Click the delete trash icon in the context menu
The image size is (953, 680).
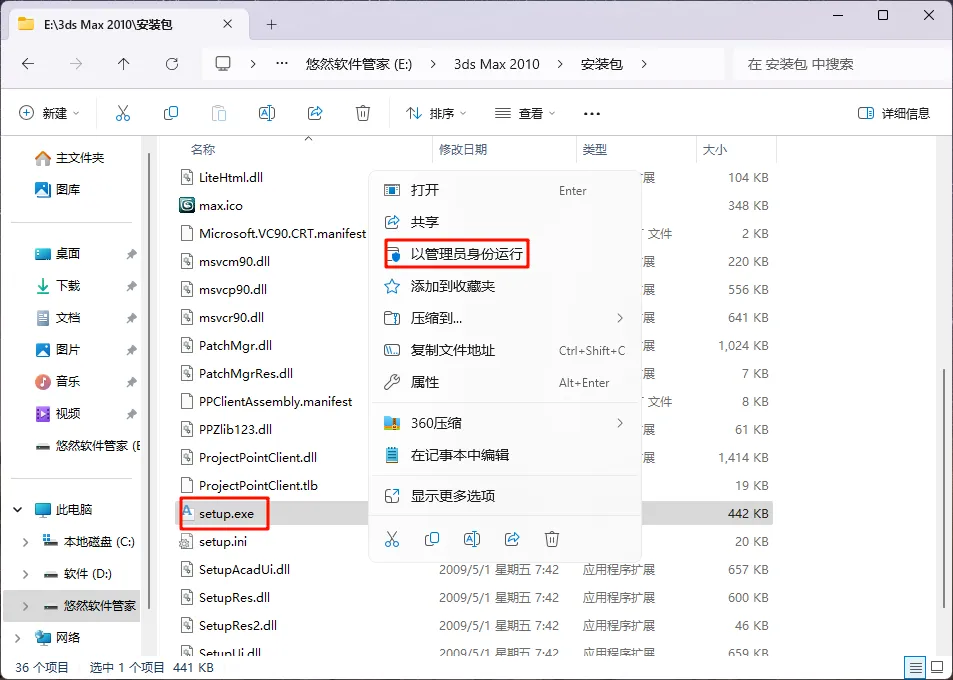point(552,539)
